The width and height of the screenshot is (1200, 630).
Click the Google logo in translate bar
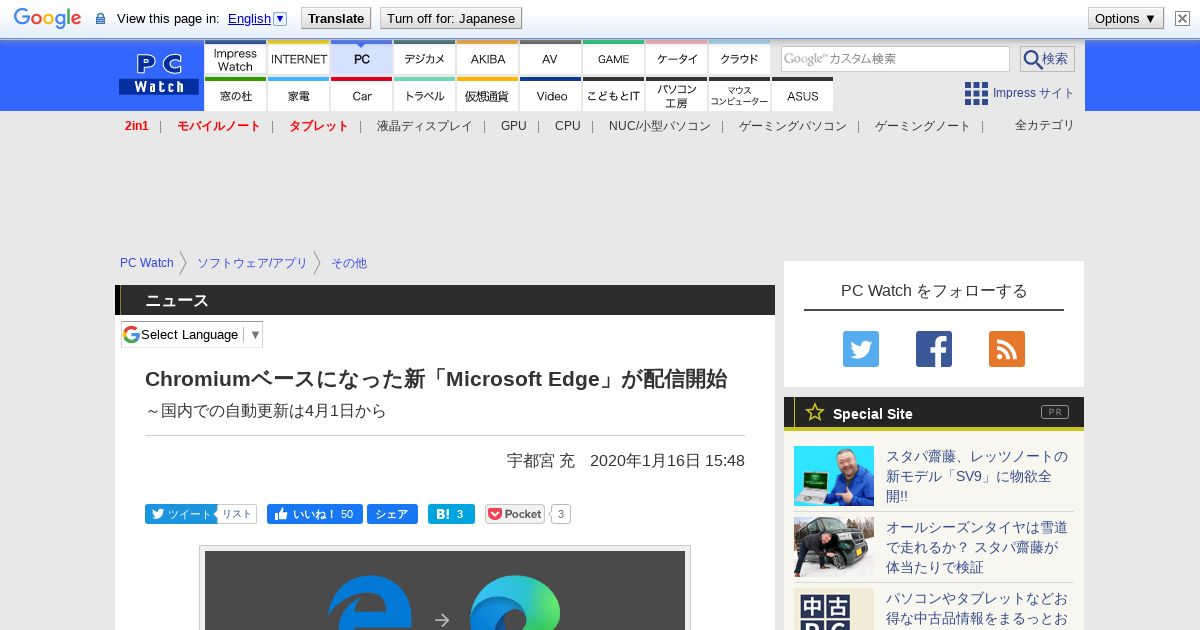pyautogui.click(x=47, y=18)
